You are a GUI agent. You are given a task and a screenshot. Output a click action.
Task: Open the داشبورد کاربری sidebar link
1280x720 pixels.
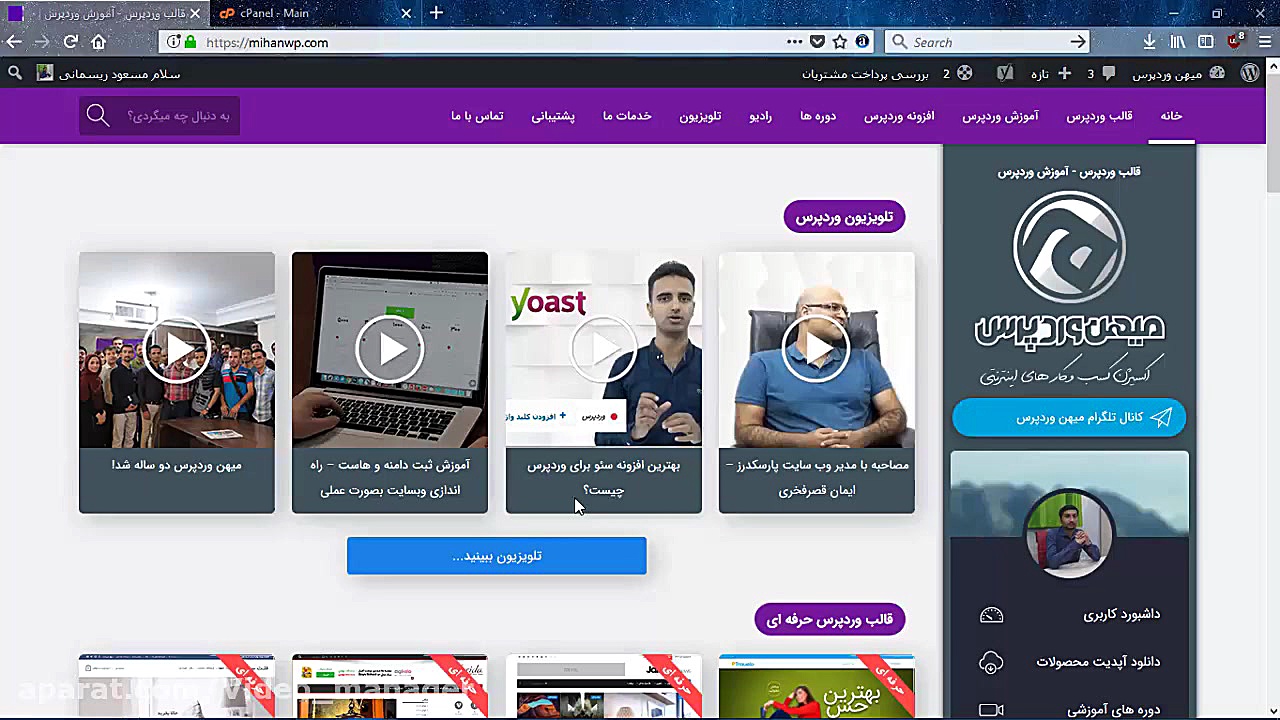pyautogui.click(x=1122, y=614)
